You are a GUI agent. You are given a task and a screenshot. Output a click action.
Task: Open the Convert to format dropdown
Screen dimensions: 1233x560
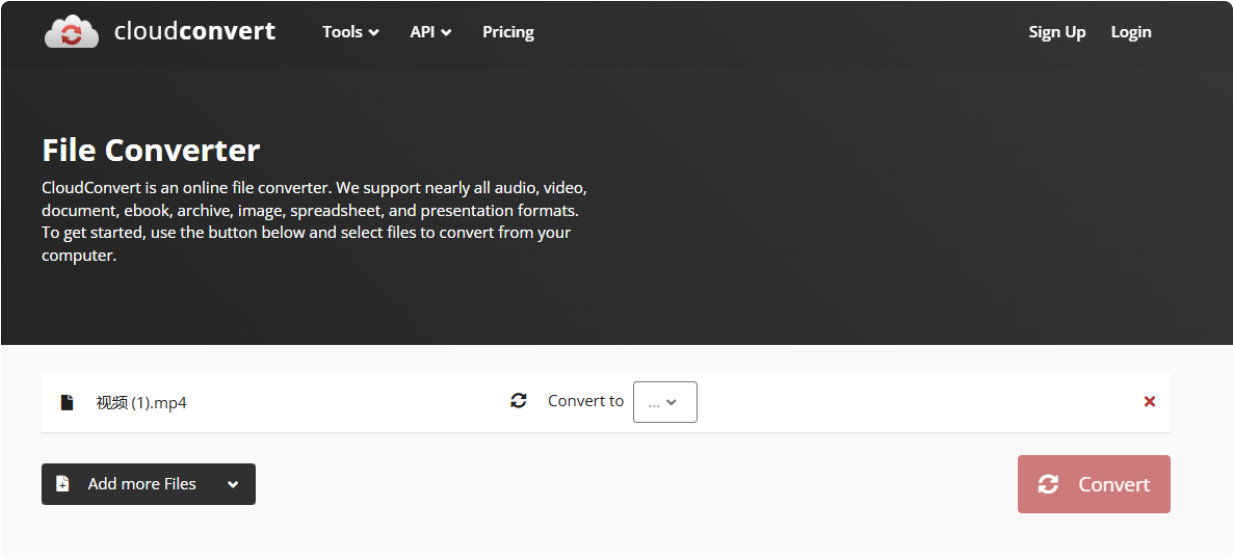665,402
